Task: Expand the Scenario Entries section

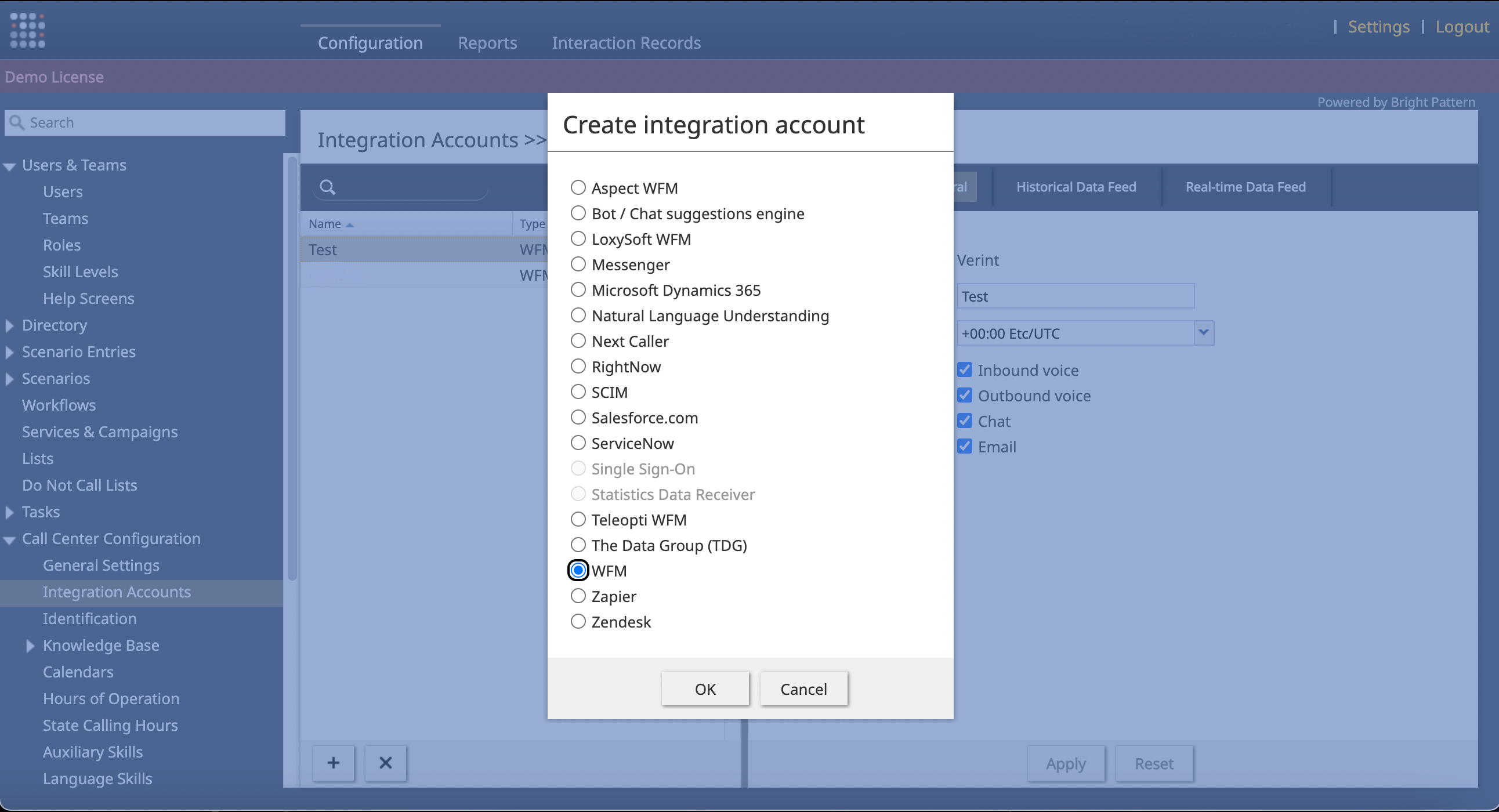Action: pos(9,353)
